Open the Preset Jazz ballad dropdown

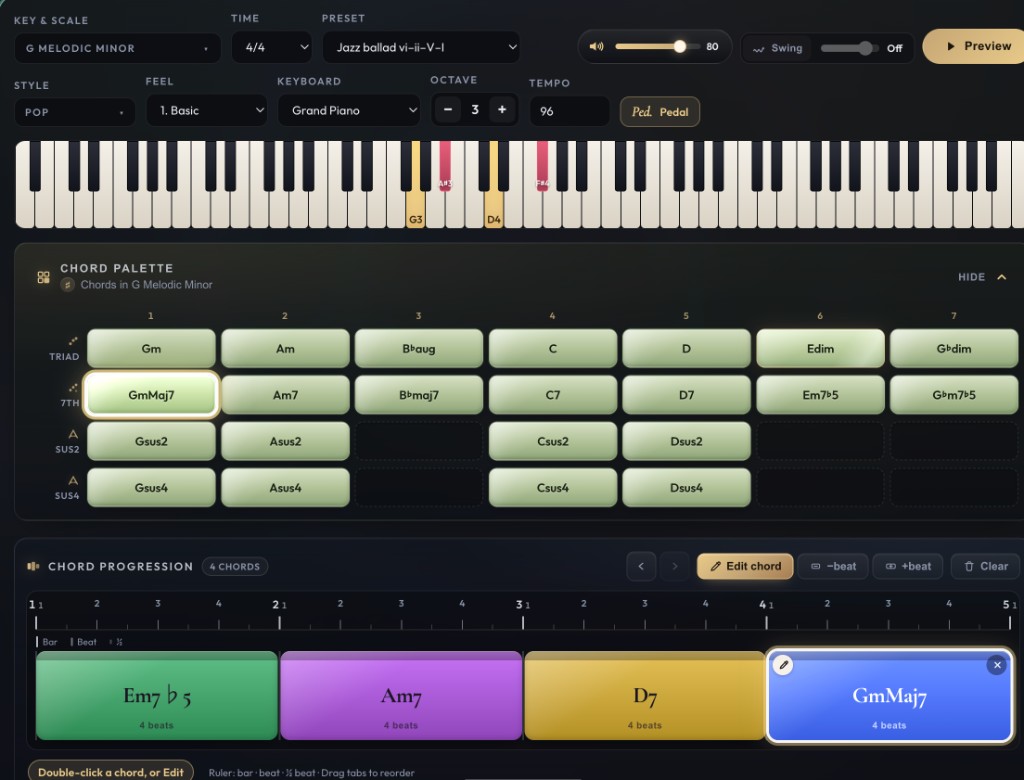(x=421, y=47)
